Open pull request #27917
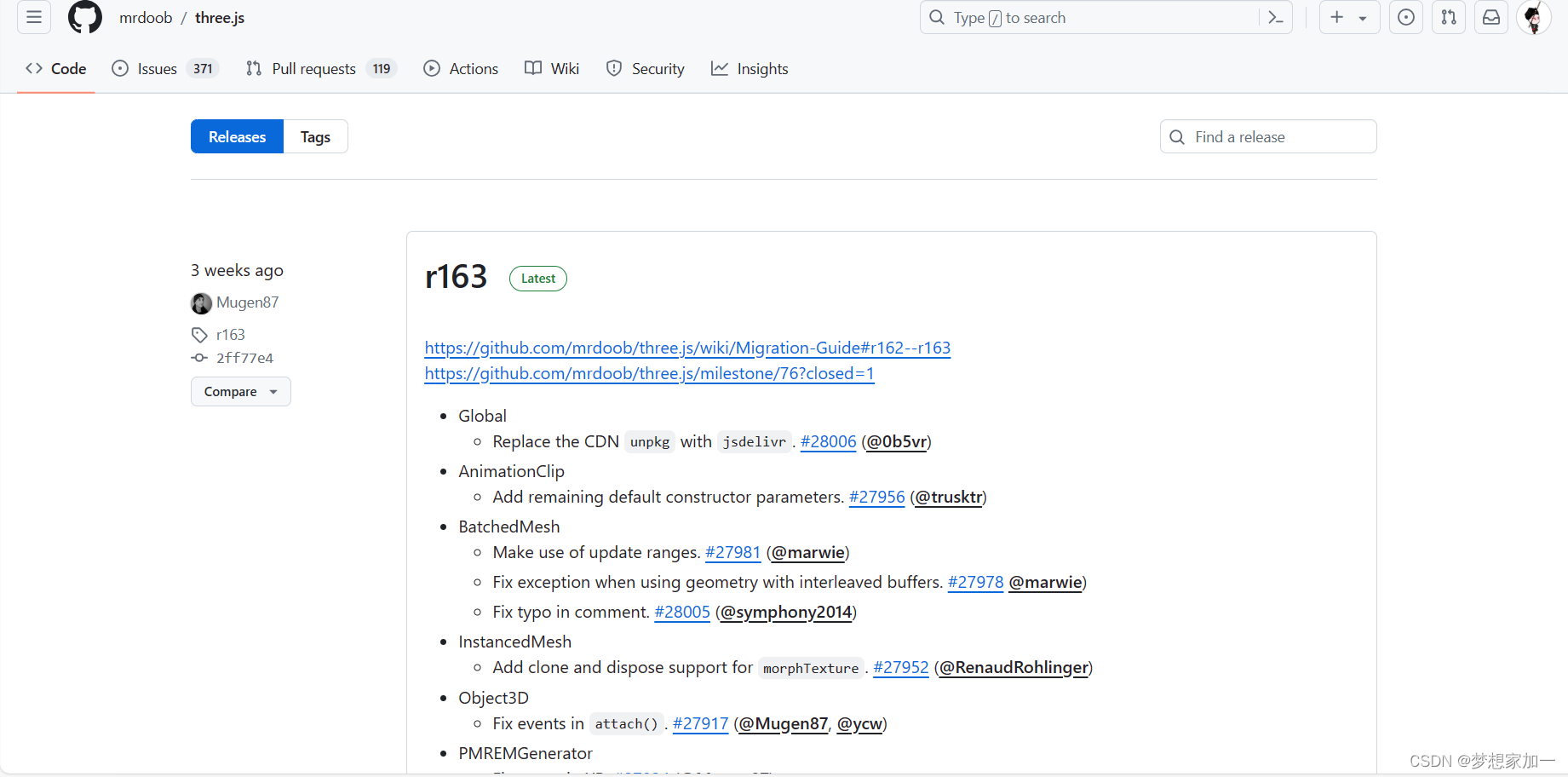Image resolution: width=1568 pixels, height=777 pixels. click(700, 723)
